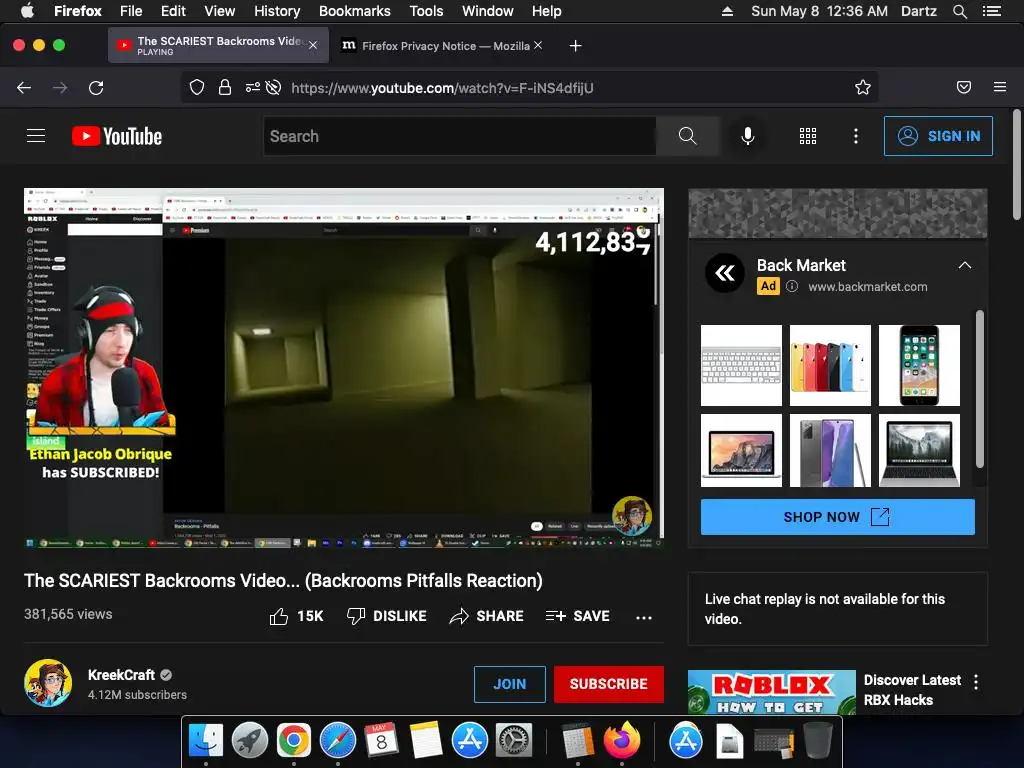1024x768 pixels.
Task: Open the KreekCraft channel name link
Action: pyautogui.click(x=121, y=675)
